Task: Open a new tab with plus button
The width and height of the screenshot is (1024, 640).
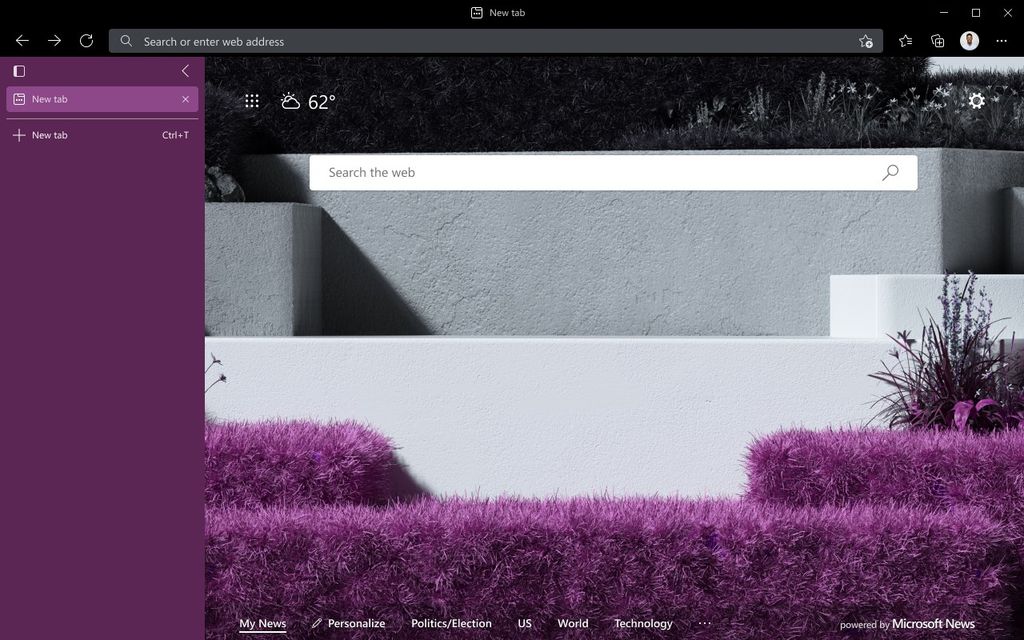Action: (19, 135)
